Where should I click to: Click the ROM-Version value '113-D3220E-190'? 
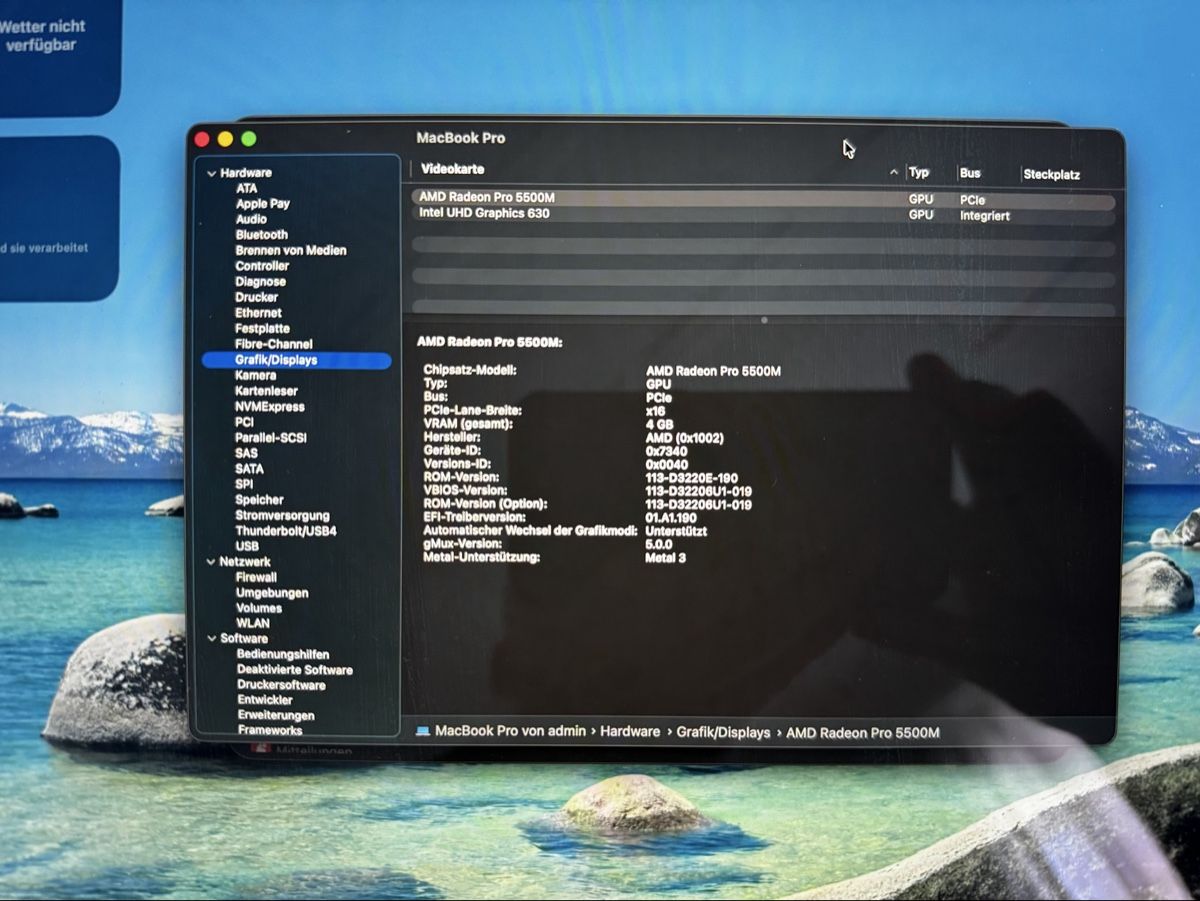pyautogui.click(x=691, y=478)
